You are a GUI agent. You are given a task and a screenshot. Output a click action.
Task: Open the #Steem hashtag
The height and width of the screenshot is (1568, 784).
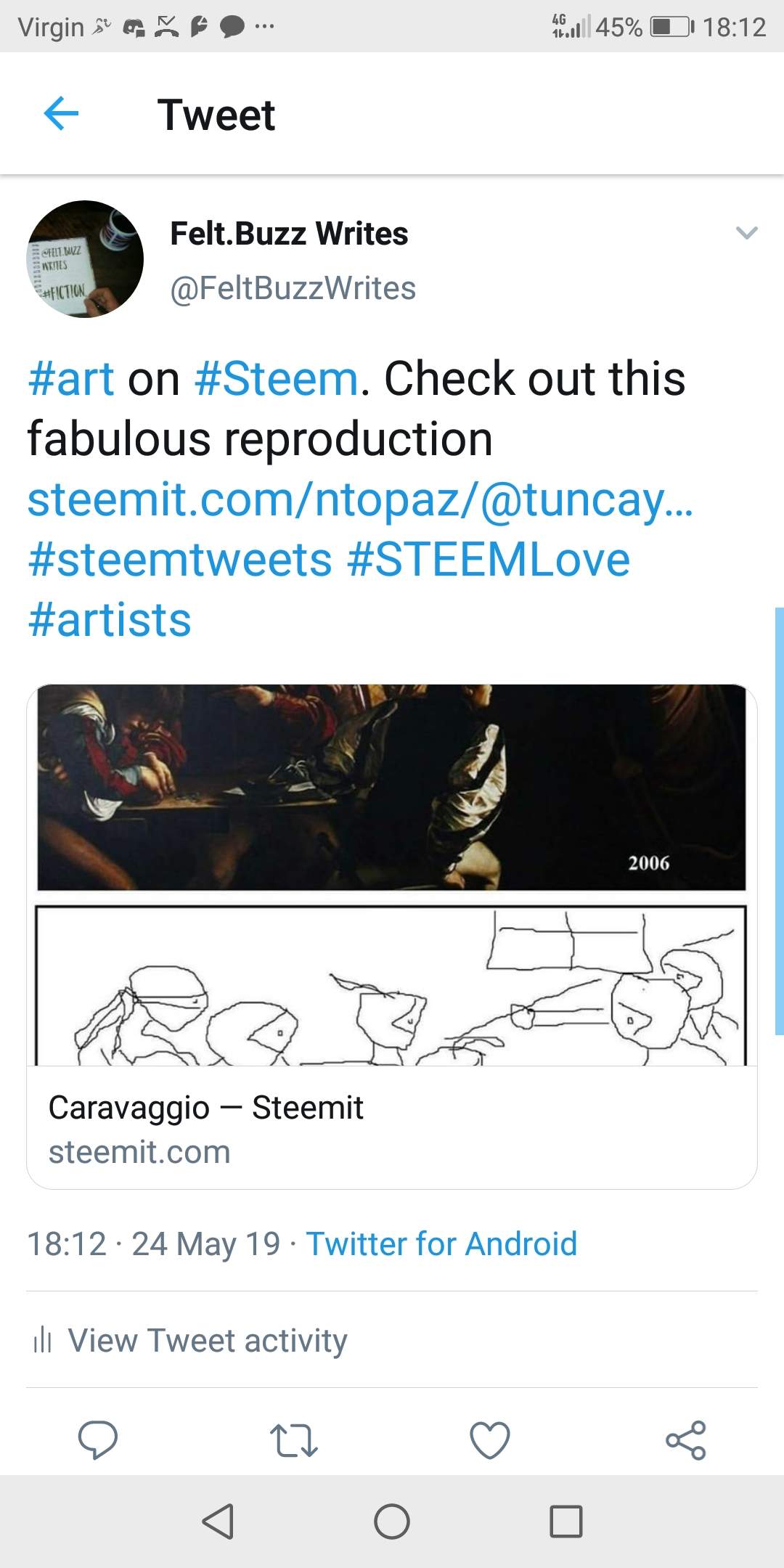(277, 379)
